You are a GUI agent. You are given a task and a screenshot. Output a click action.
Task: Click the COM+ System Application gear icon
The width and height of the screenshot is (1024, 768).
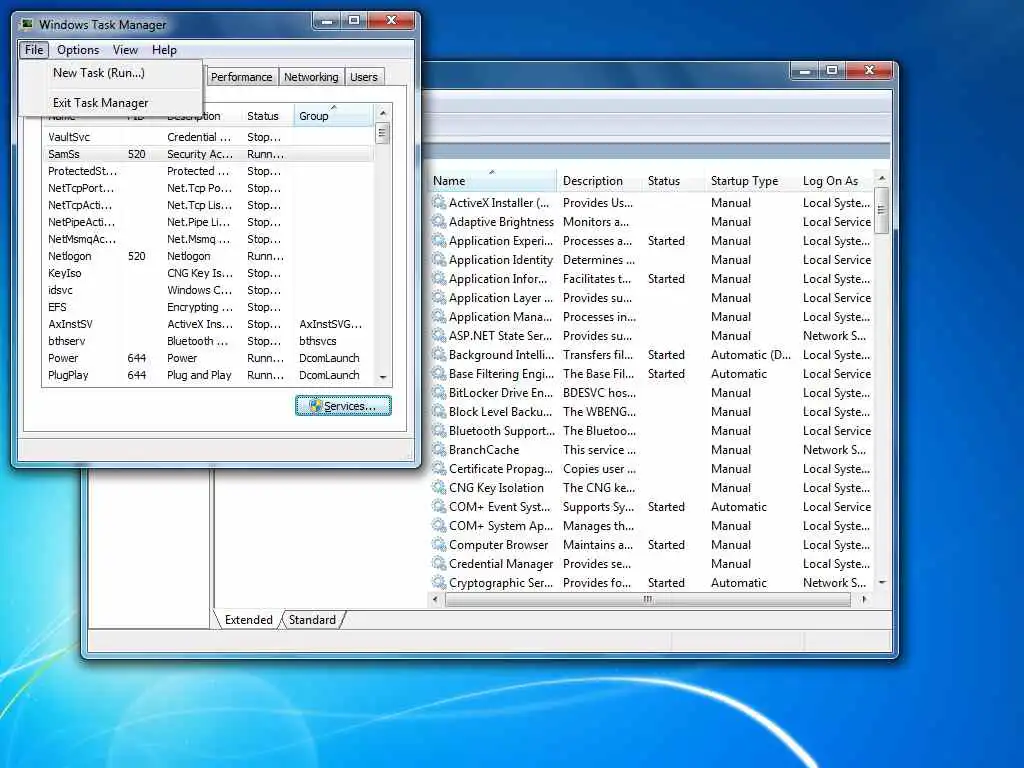(x=439, y=525)
